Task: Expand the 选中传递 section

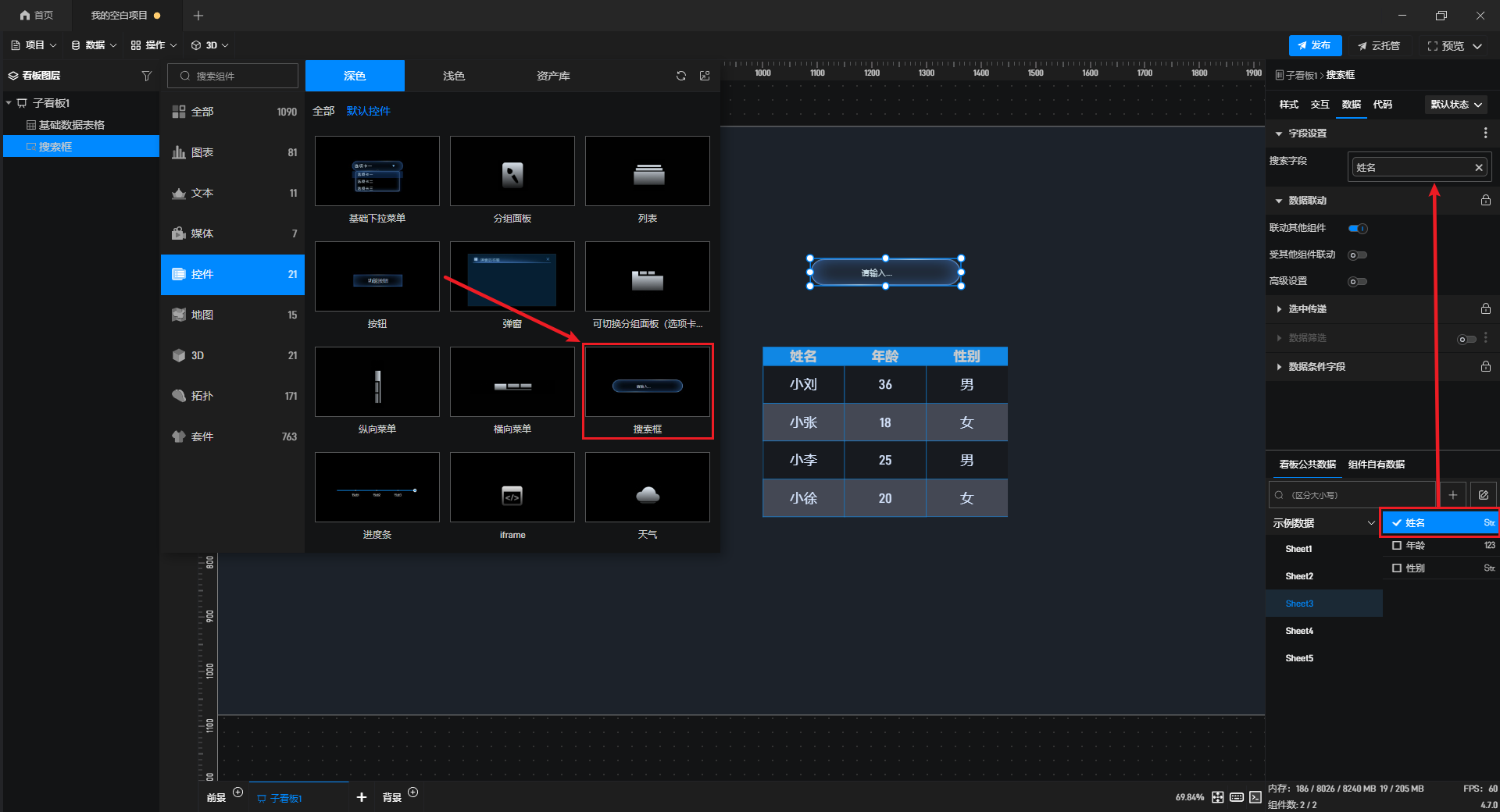Action: pos(1307,309)
